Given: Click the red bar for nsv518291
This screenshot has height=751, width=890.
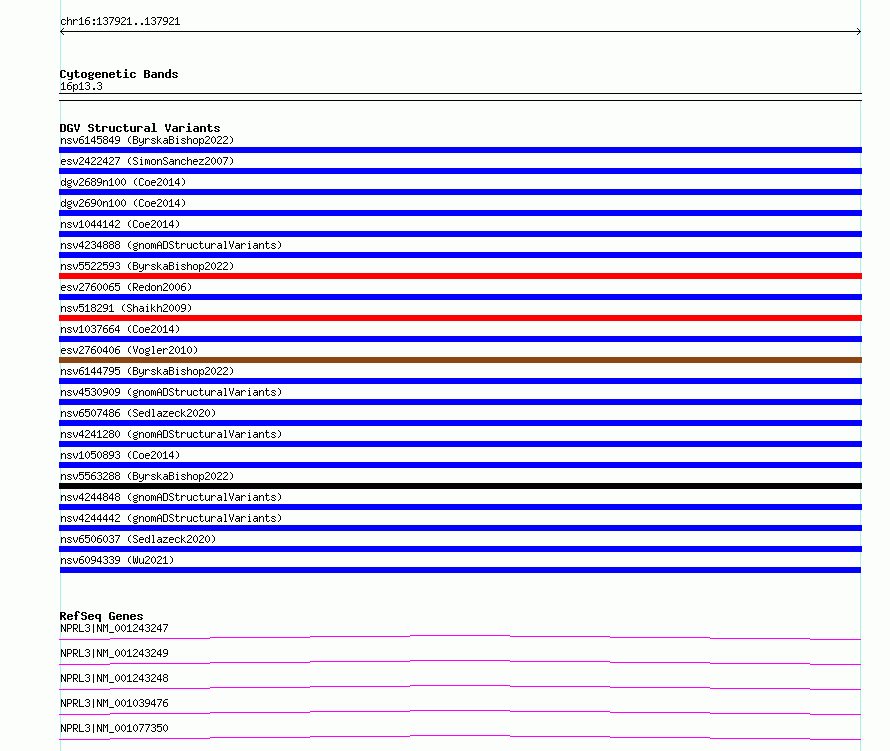Looking at the screenshot, I should [x=460, y=318].
